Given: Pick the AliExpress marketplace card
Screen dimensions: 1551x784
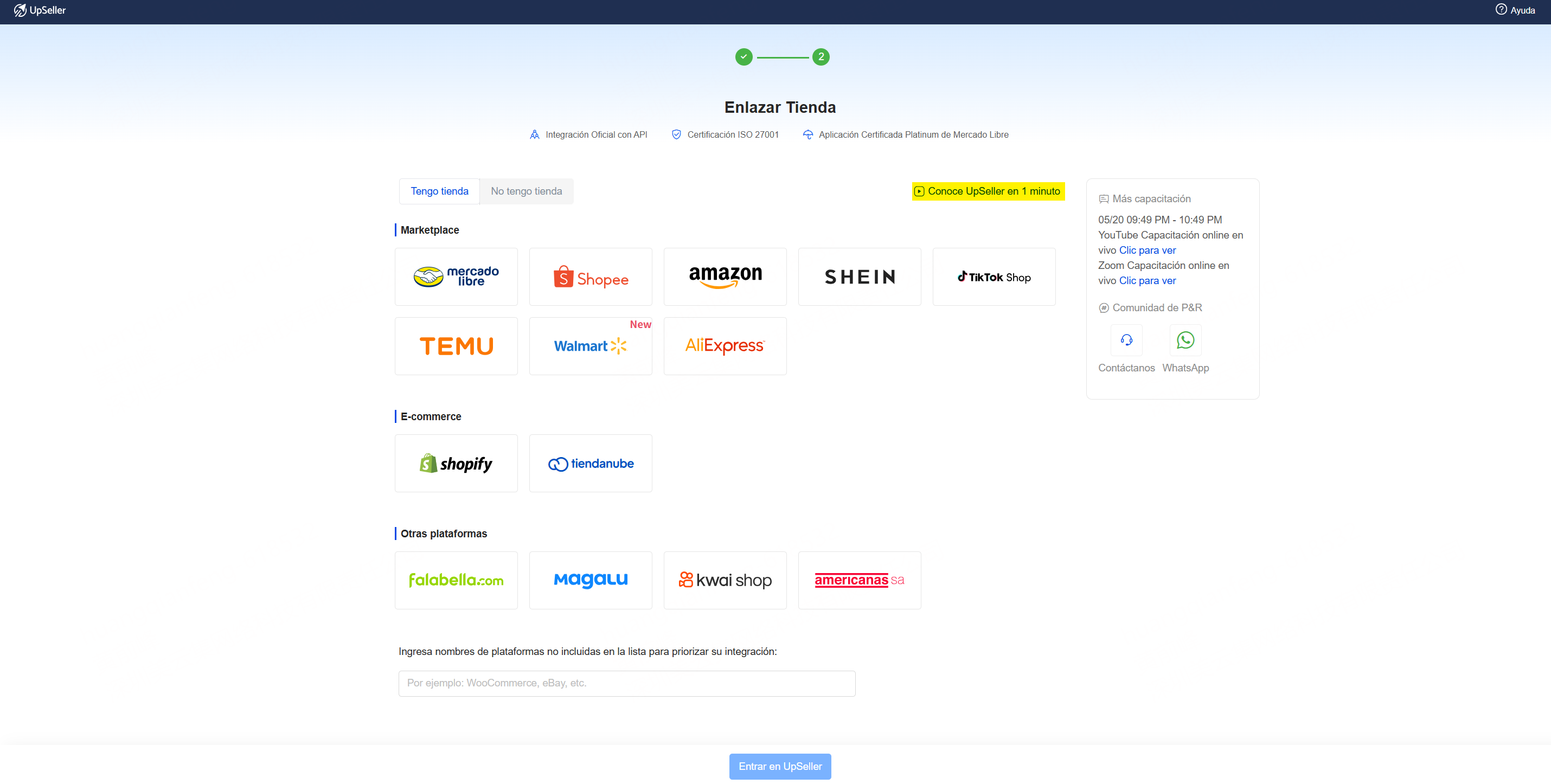Looking at the screenshot, I should [725, 346].
